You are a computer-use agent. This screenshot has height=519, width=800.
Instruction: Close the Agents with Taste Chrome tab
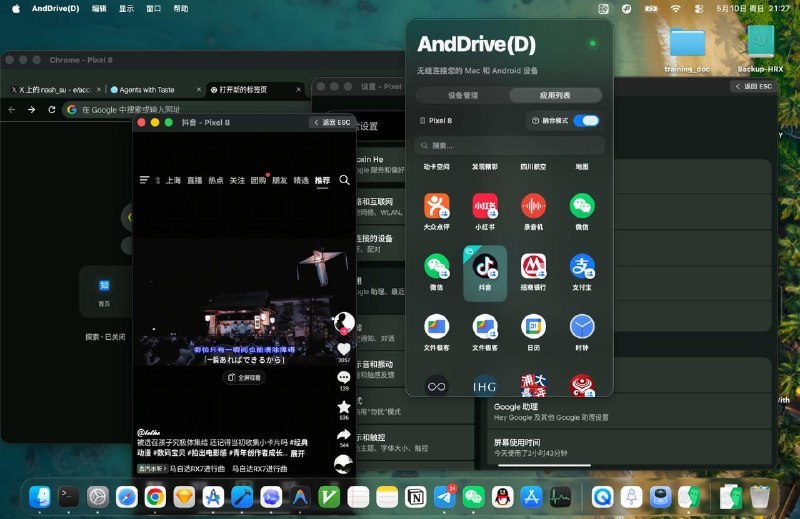[199, 90]
